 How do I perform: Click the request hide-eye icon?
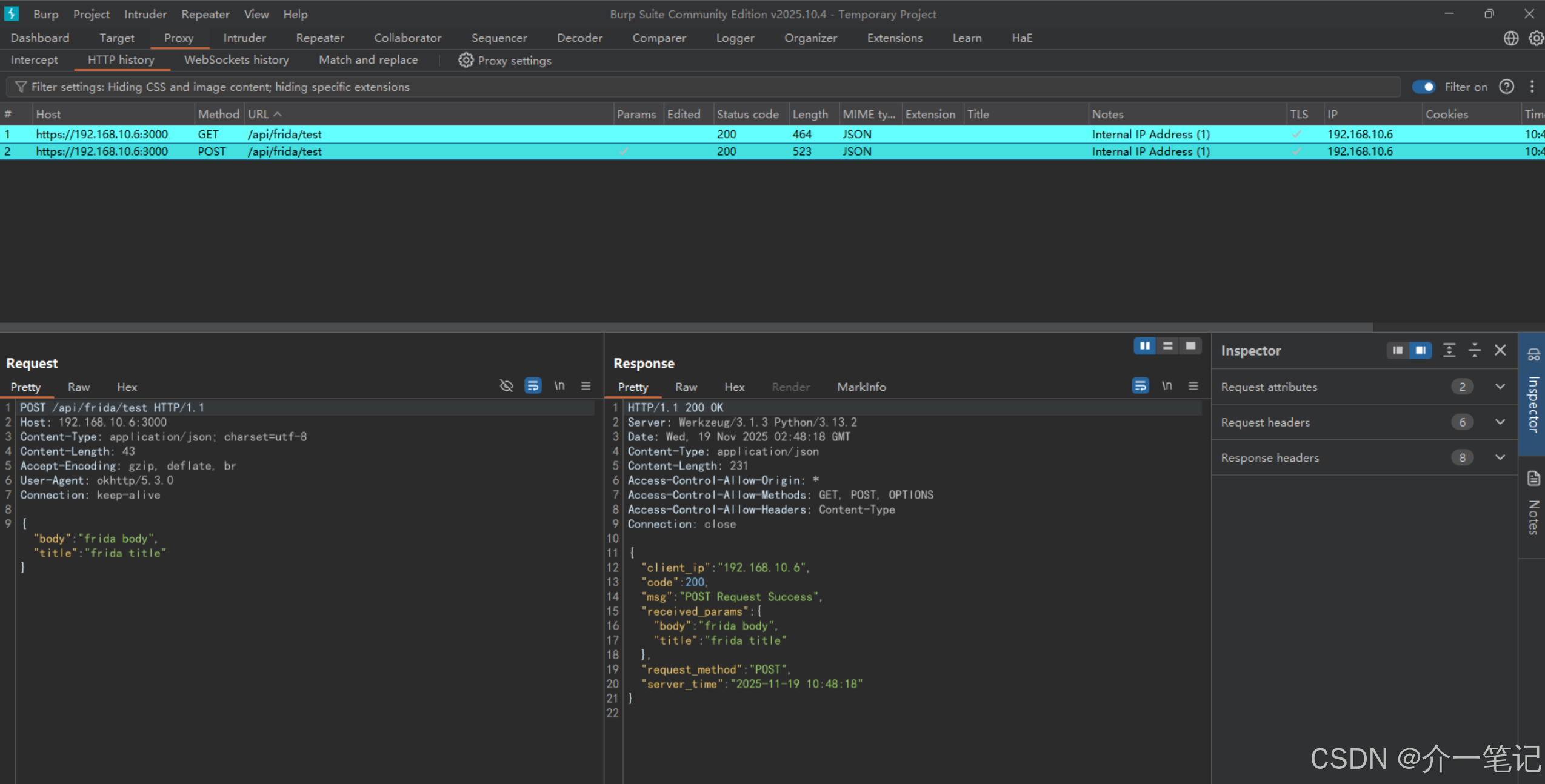pyautogui.click(x=506, y=386)
